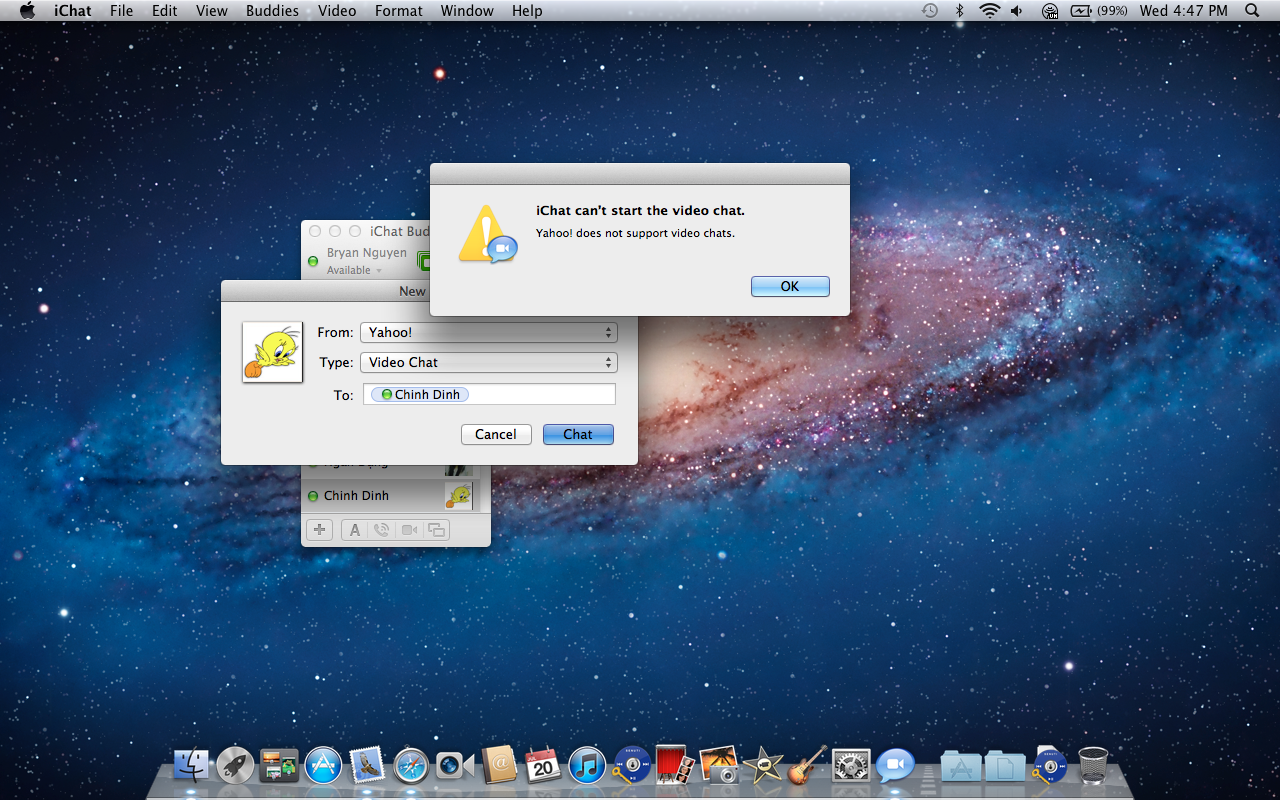Open the Wi-Fi status menu
The image size is (1280, 800).
pos(989,11)
